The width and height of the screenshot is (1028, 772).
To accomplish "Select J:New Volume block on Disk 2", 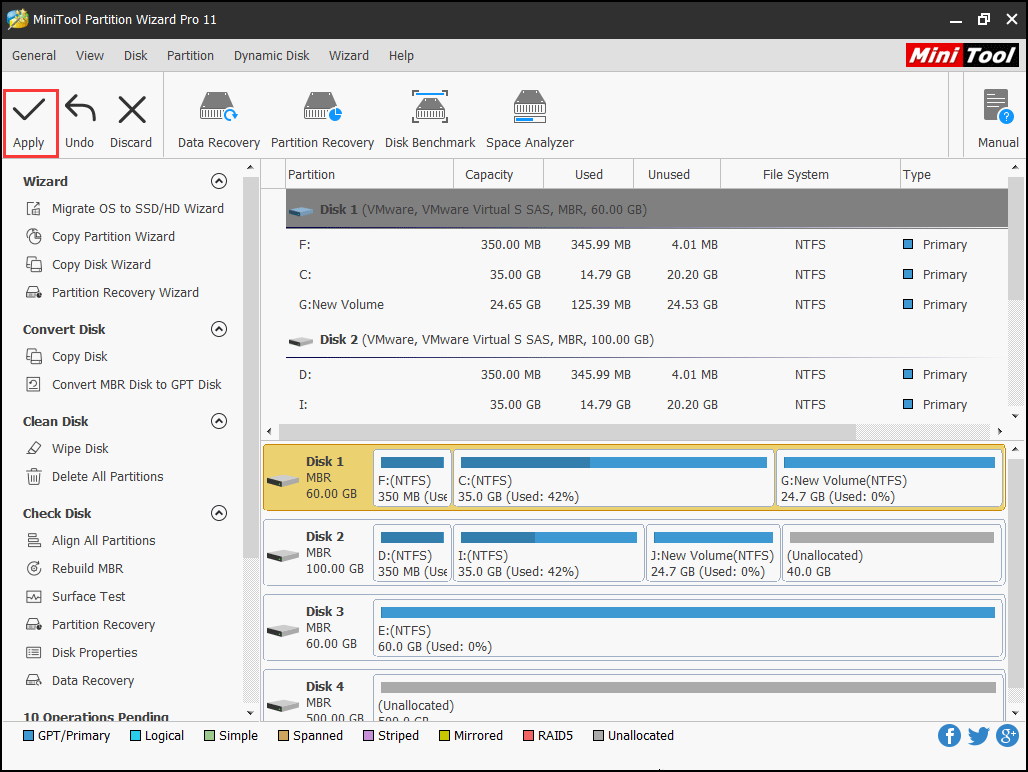I will coord(713,552).
